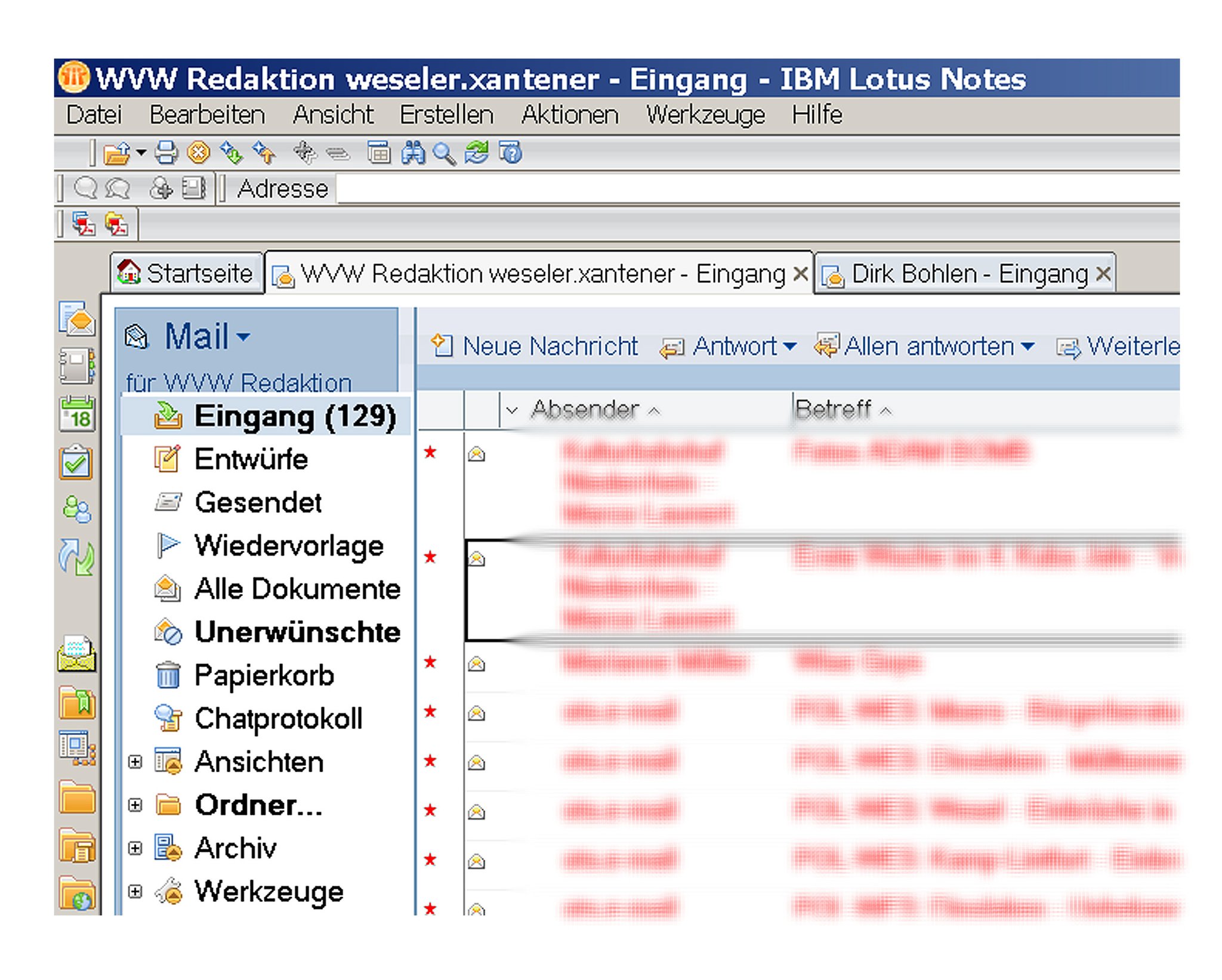Open the Antwort dropdown arrow
Viewport: 1222px width, 980px height.
pos(789,347)
